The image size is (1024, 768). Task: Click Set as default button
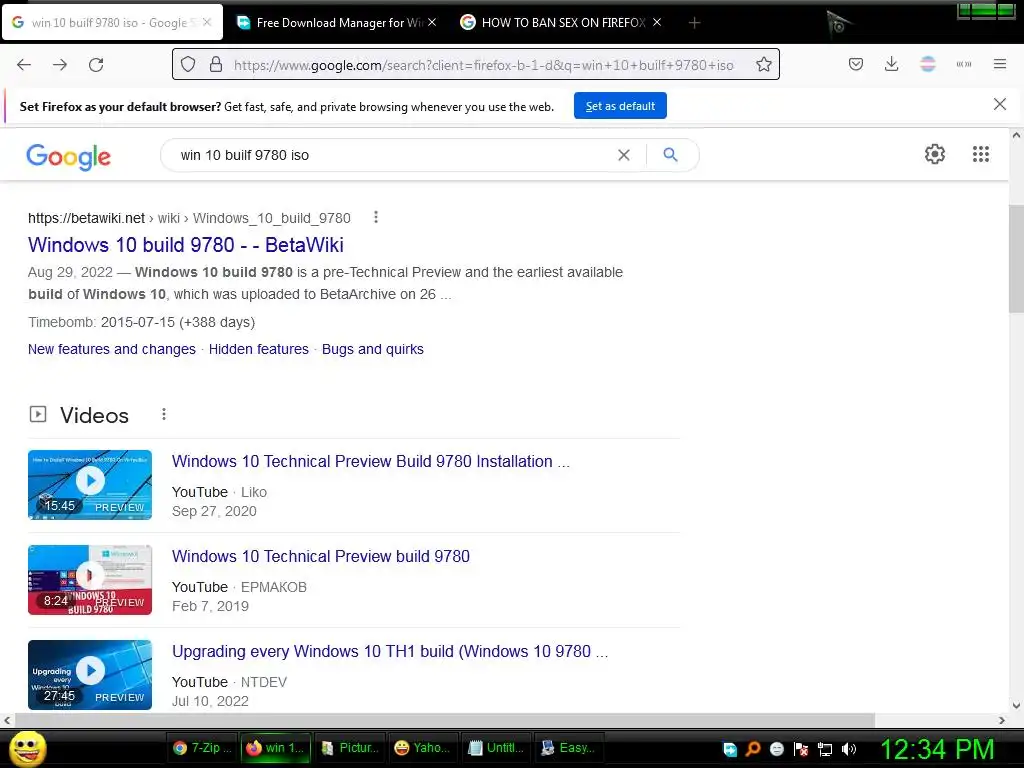(620, 106)
